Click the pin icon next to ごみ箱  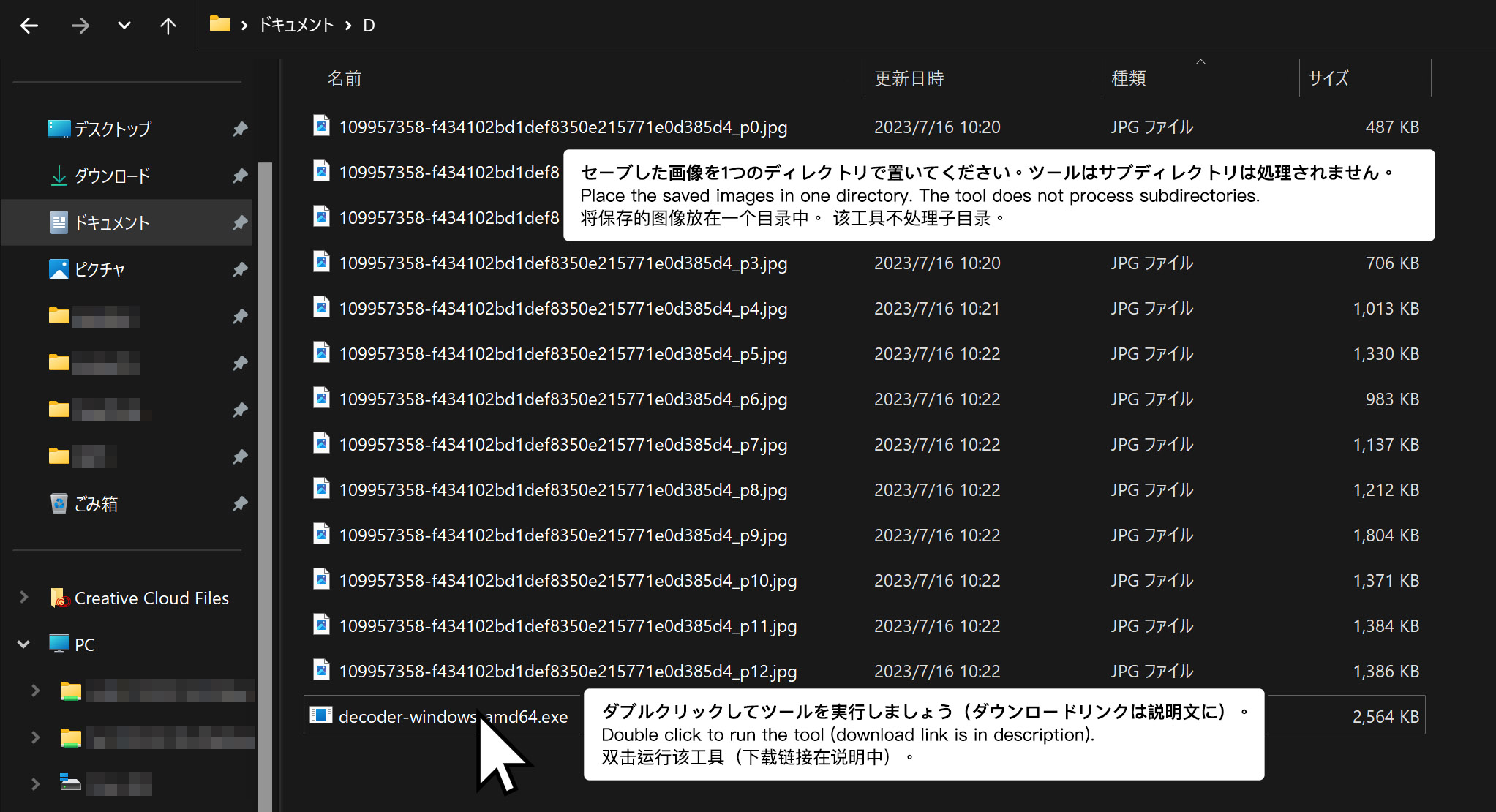point(240,503)
